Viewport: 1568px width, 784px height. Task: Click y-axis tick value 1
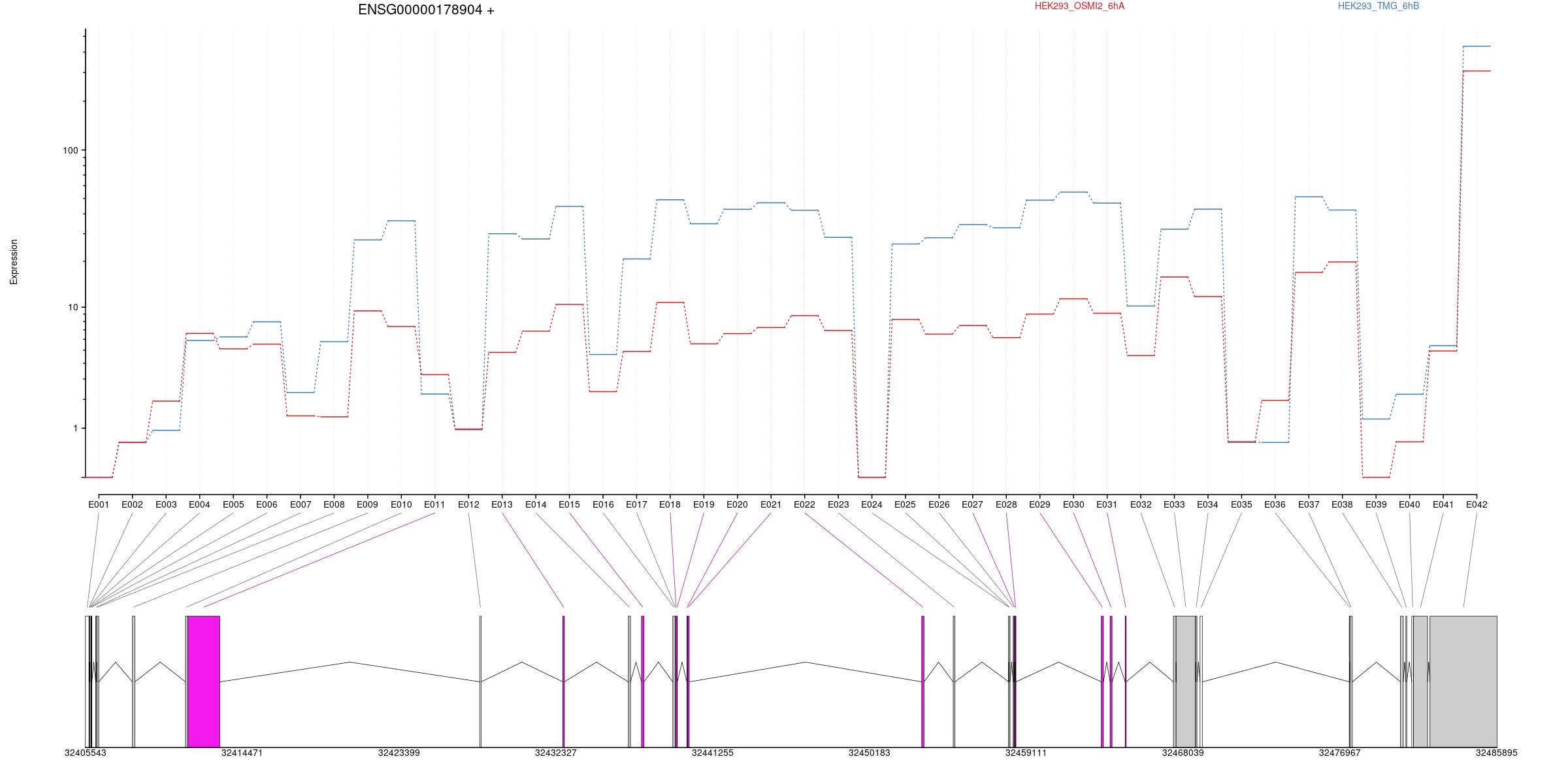pos(75,429)
